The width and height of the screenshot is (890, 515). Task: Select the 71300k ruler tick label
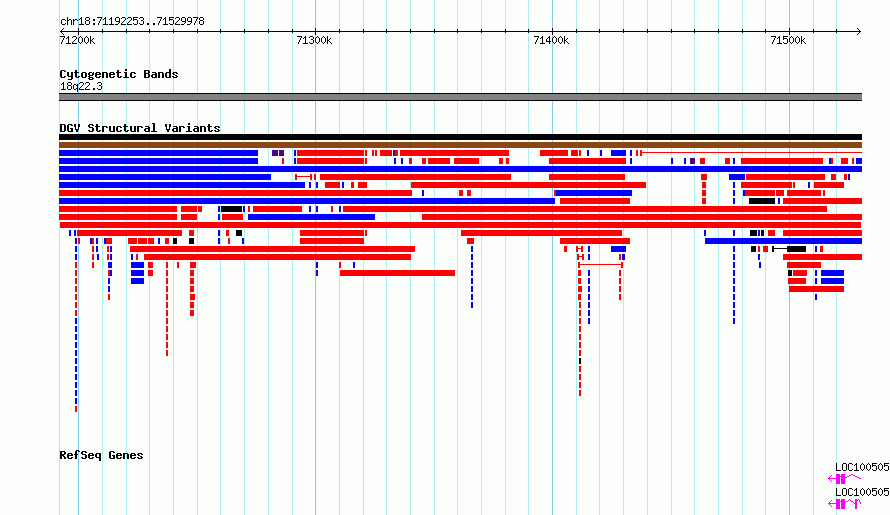(x=314, y=40)
